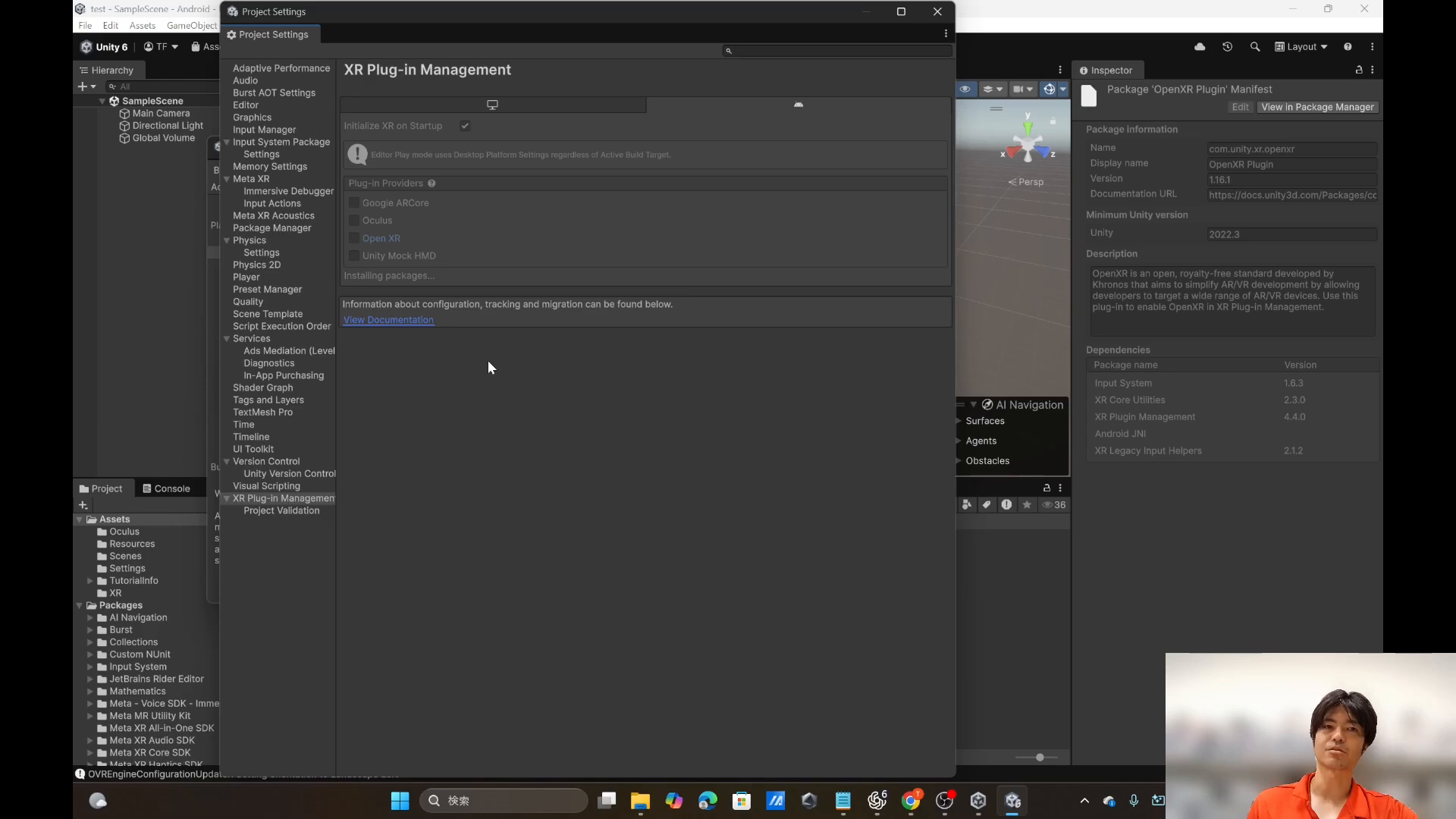This screenshot has height=819, width=1456.
Task: Select Main Camera in the Hierarchy
Action: [161, 113]
